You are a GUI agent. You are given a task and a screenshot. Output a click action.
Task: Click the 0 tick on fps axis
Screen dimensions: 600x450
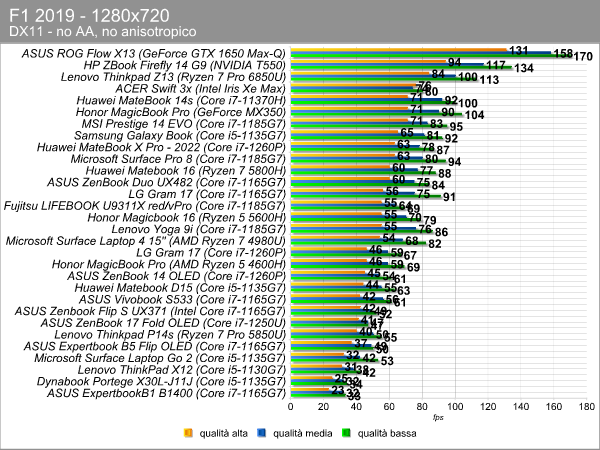pos(290,407)
